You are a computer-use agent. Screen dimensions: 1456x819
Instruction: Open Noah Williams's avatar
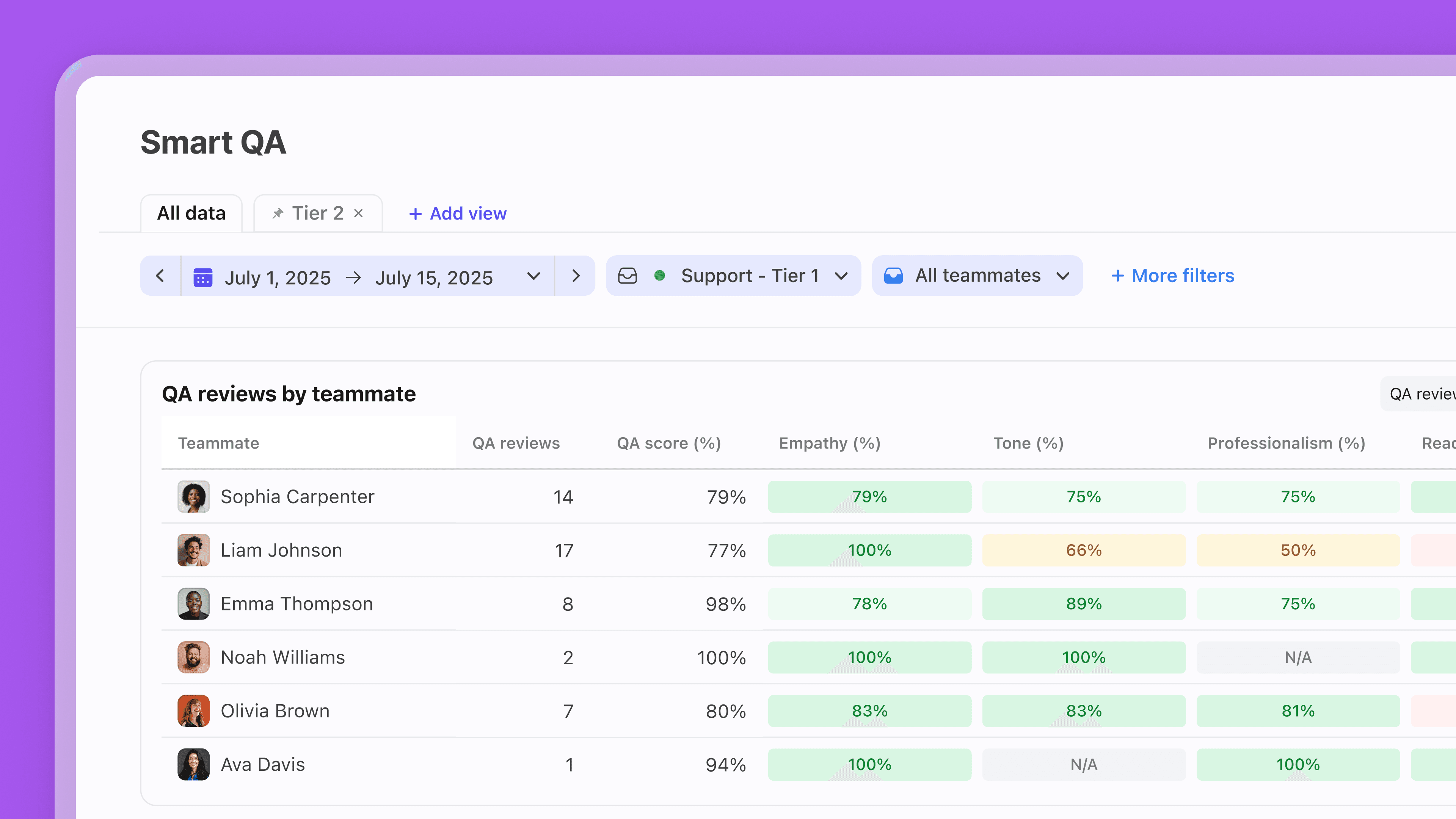[x=194, y=657]
